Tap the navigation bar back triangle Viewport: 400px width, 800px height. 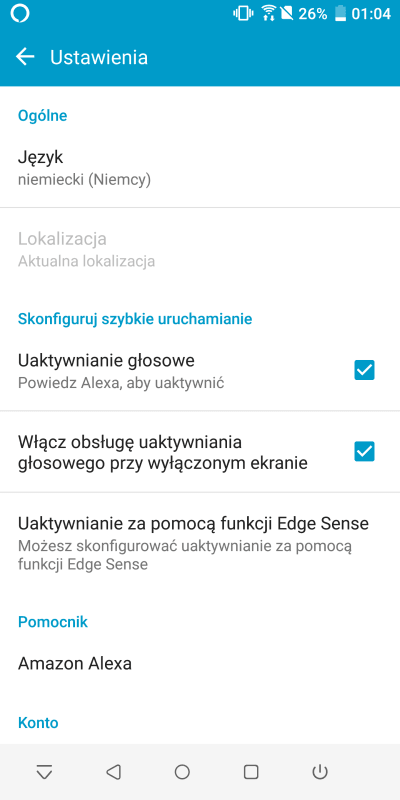113,772
